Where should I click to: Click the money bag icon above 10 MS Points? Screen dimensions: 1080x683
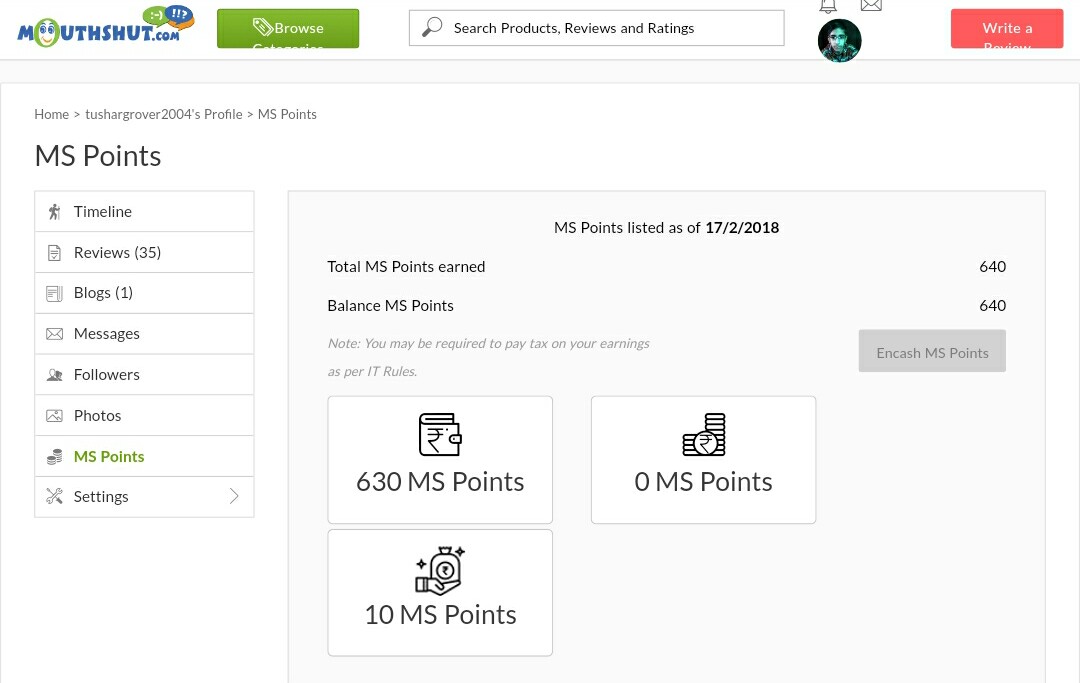click(440, 570)
